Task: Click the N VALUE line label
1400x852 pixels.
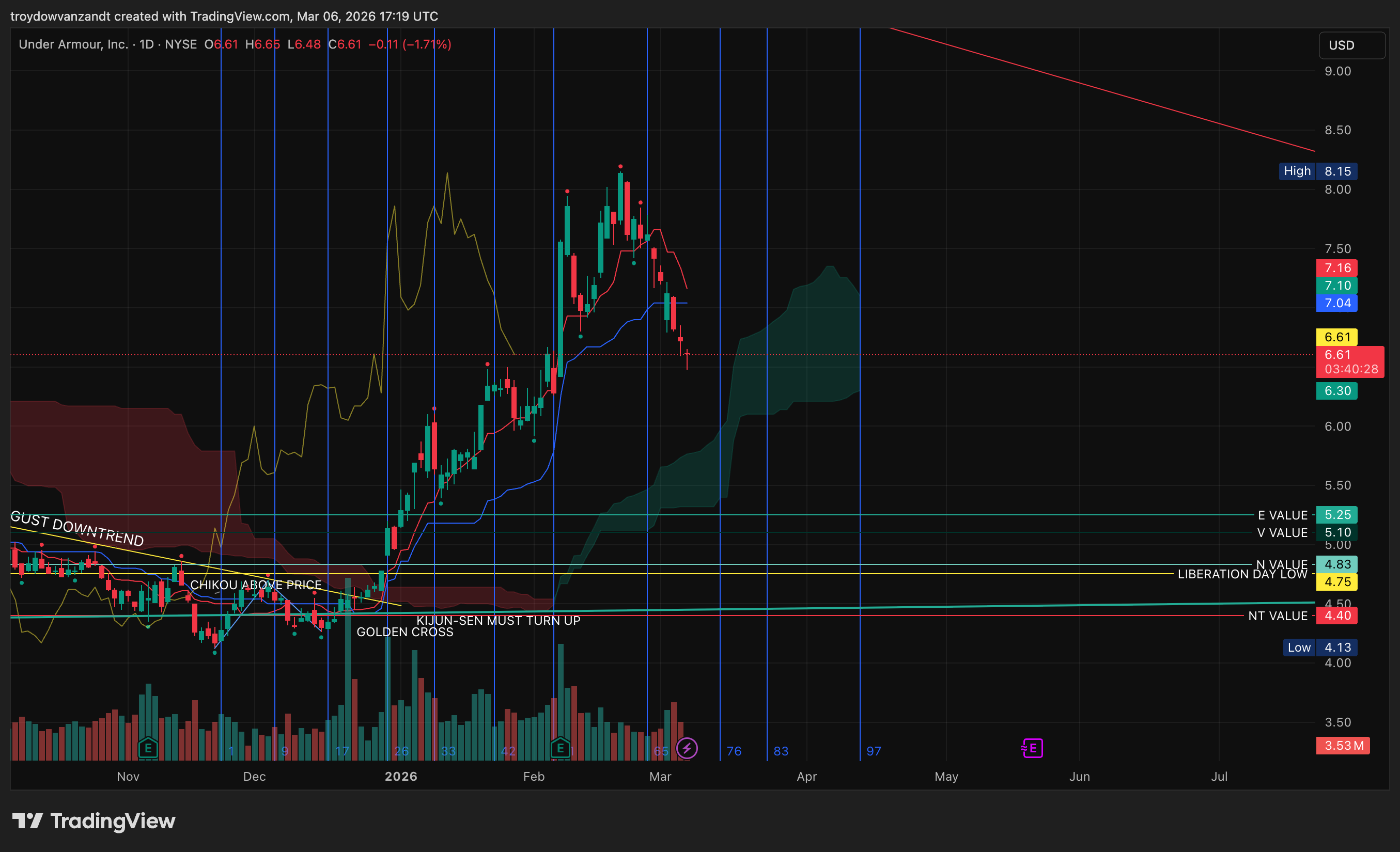Action: click(x=1282, y=564)
